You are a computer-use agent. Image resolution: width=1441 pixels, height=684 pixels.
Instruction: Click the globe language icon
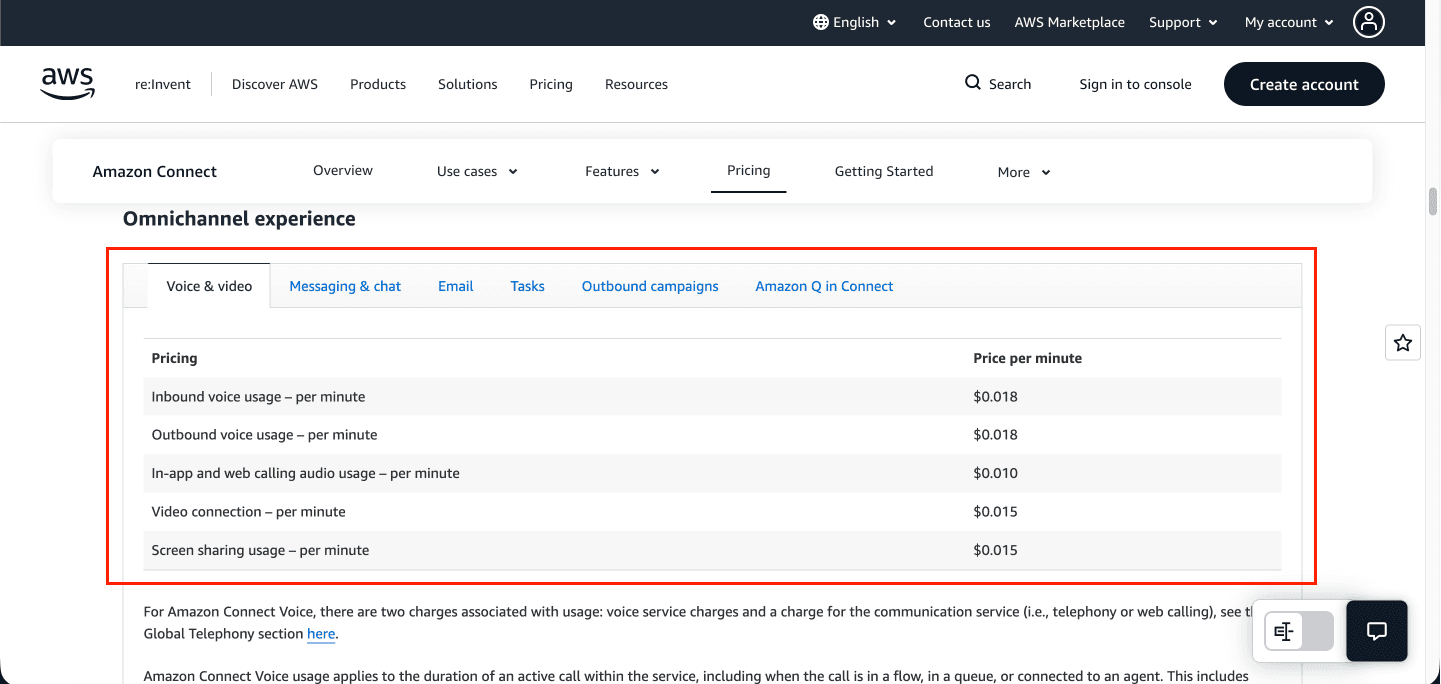click(x=821, y=22)
